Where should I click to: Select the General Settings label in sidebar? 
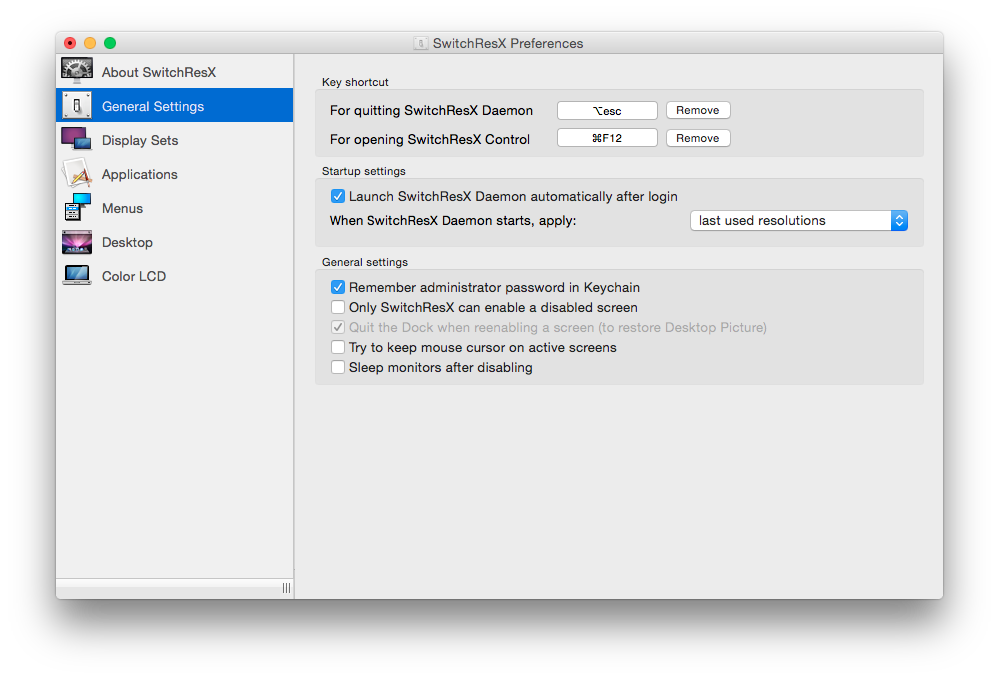(x=153, y=106)
